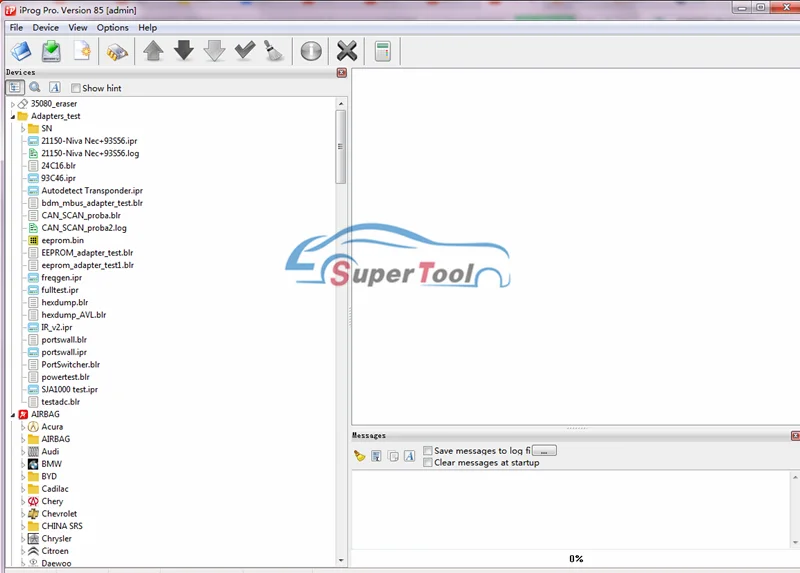Select freqgen.ipr item
This screenshot has height=573, width=800.
point(61,278)
